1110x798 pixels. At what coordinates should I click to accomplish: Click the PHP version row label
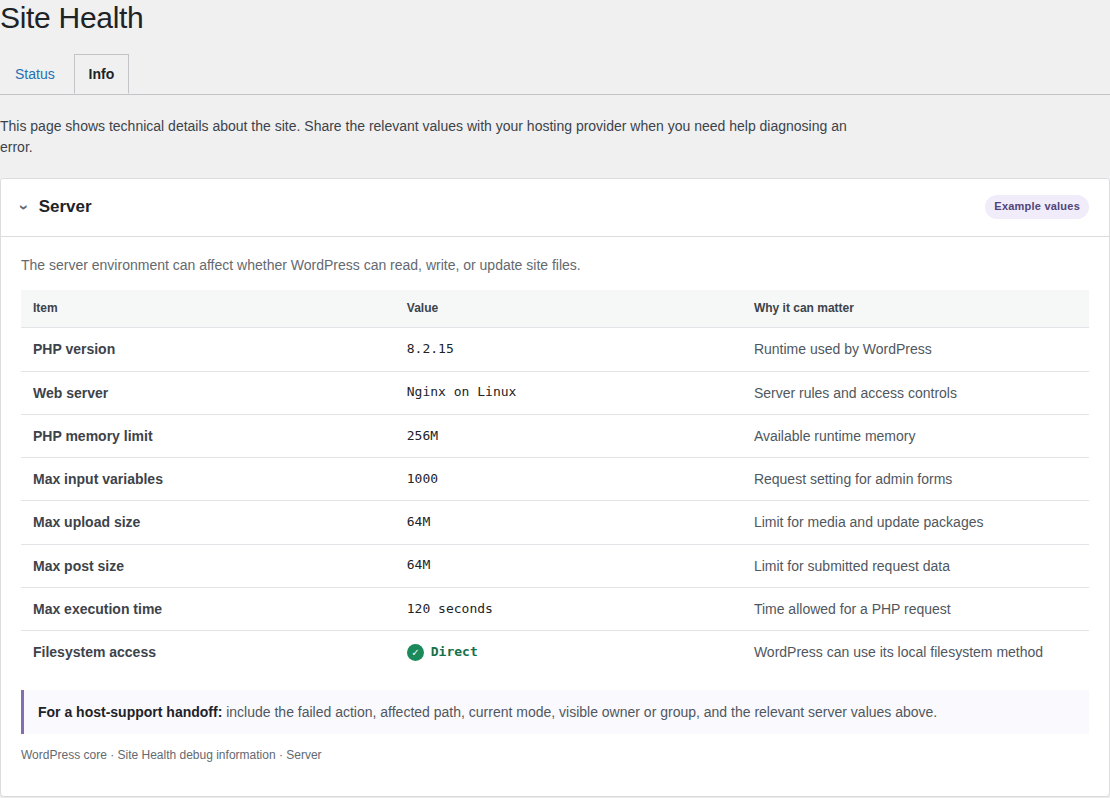(x=74, y=349)
